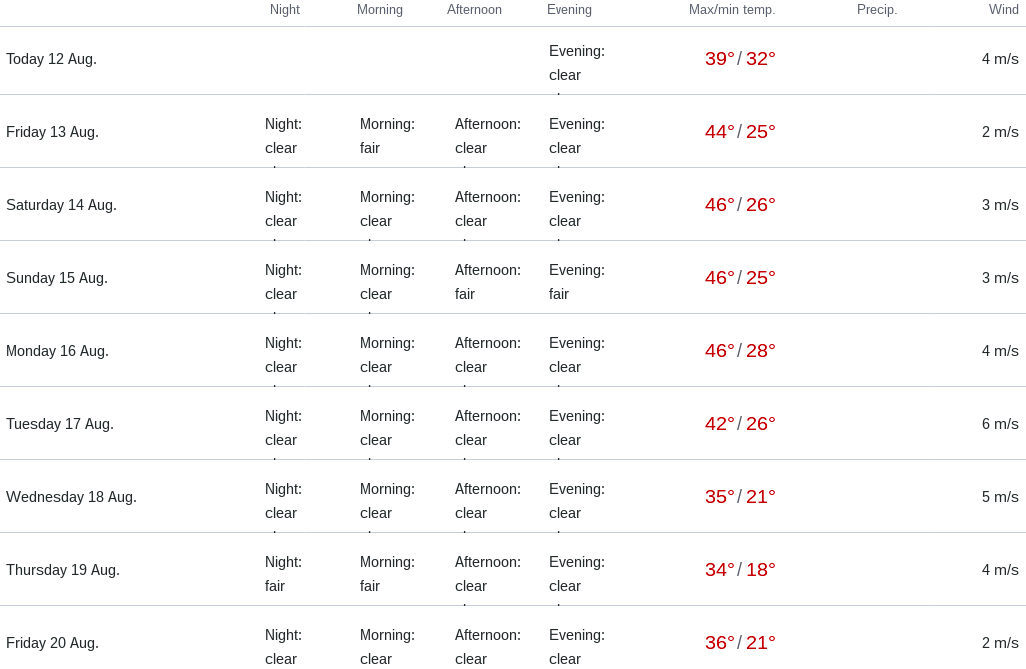Click the Wind column header
The width and height of the screenshot is (1026, 669).
click(x=1004, y=10)
